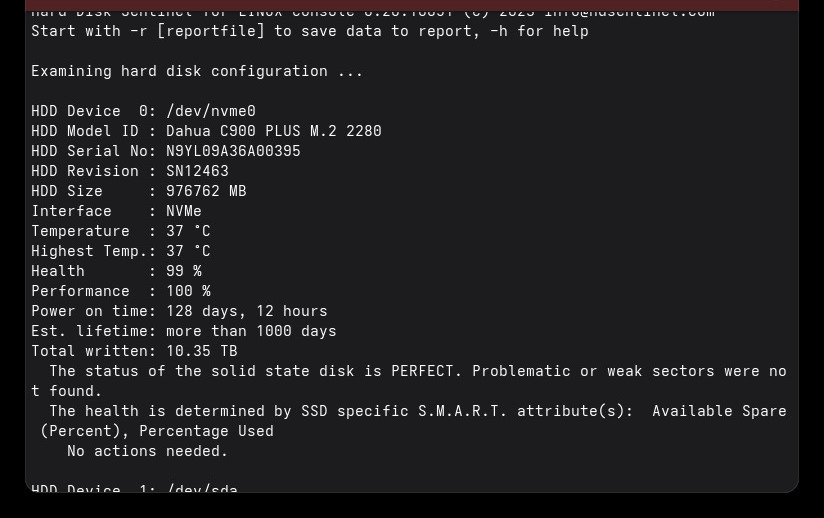Click the Highest Temp. row label
The image size is (824, 518).
coord(89,251)
